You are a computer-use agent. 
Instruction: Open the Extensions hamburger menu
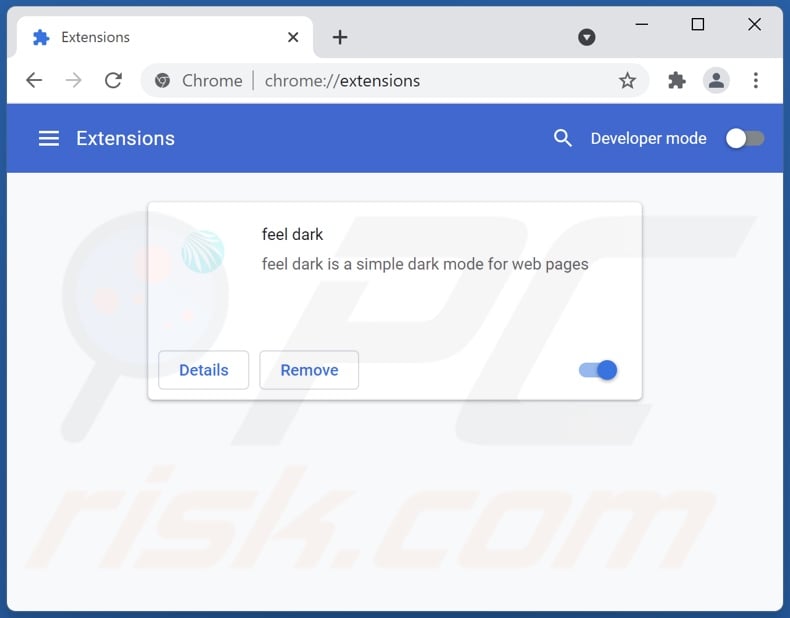pyautogui.click(x=49, y=139)
